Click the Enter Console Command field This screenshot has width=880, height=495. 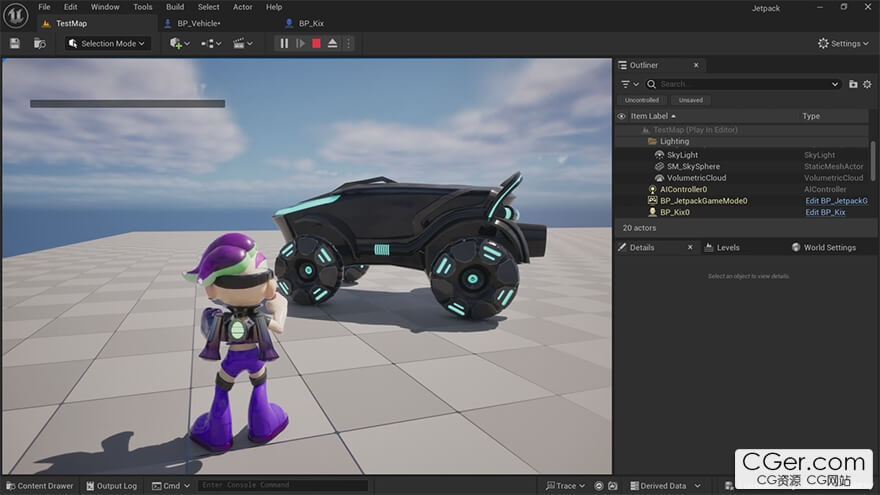[283, 485]
